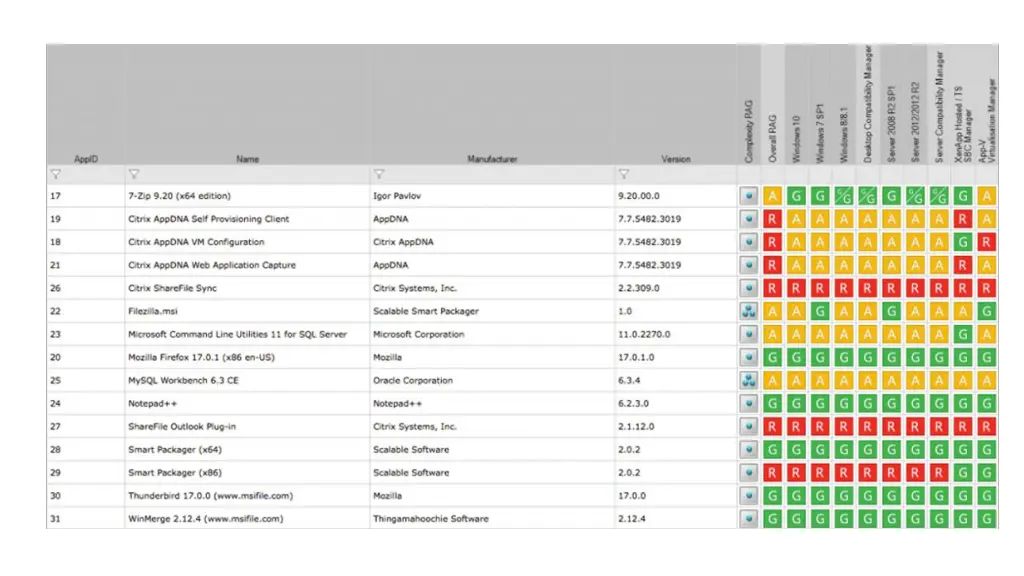Click the complexity icon in the Filezilla.msi row
Image resolution: width=1024 pixels, height=576 pixels.
coord(749,311)
